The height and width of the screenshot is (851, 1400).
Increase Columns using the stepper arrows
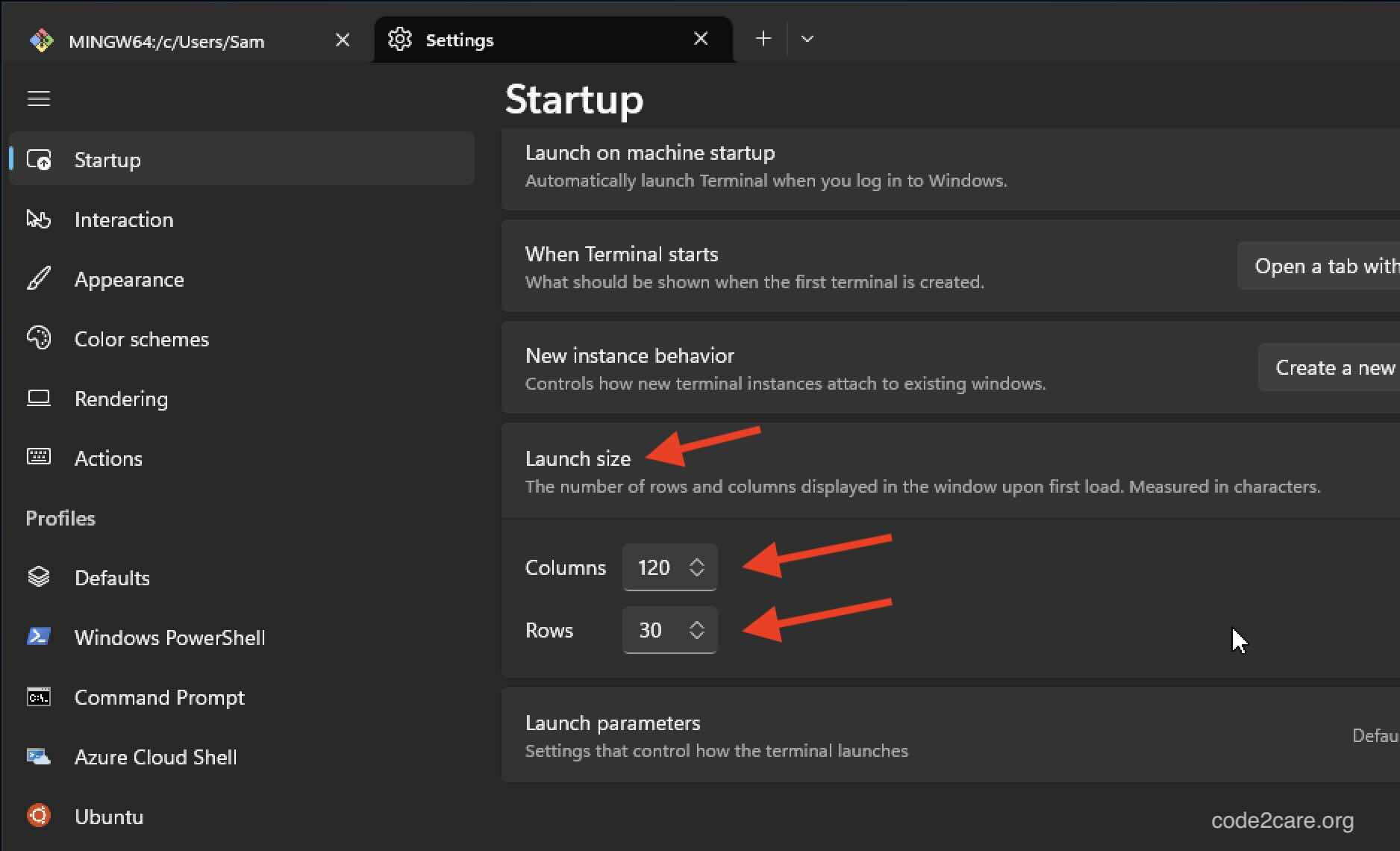point(696,561)
